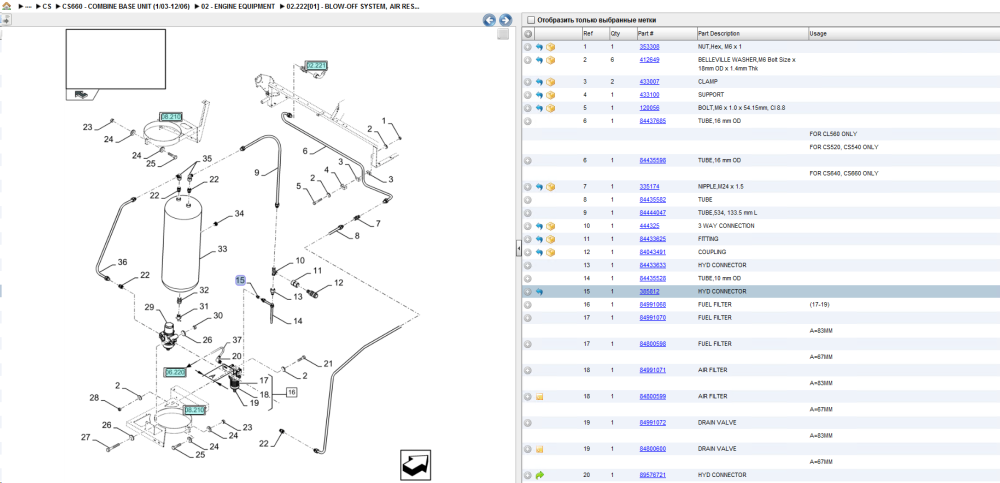Toggle 'Отобразить только выбранные метки' checkbox

(x=531, y=20)
